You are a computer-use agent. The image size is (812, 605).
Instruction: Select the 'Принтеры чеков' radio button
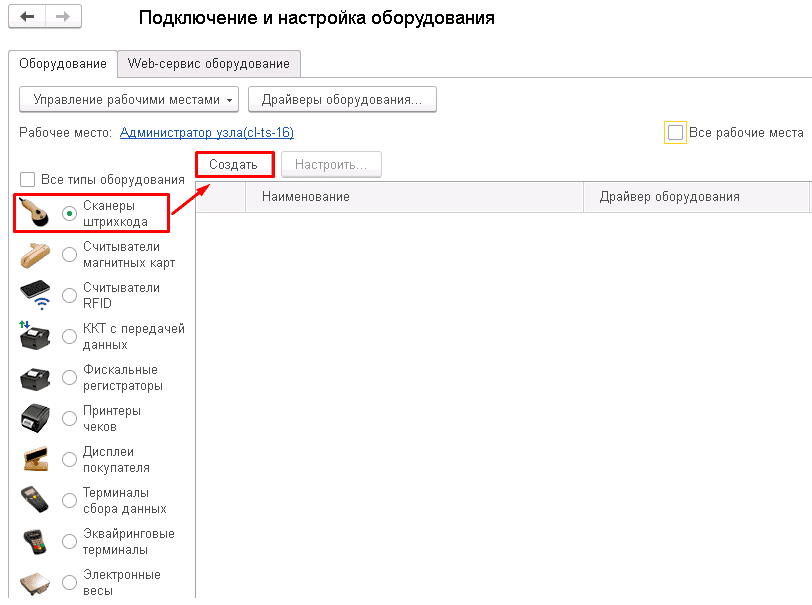click(68, 418)
